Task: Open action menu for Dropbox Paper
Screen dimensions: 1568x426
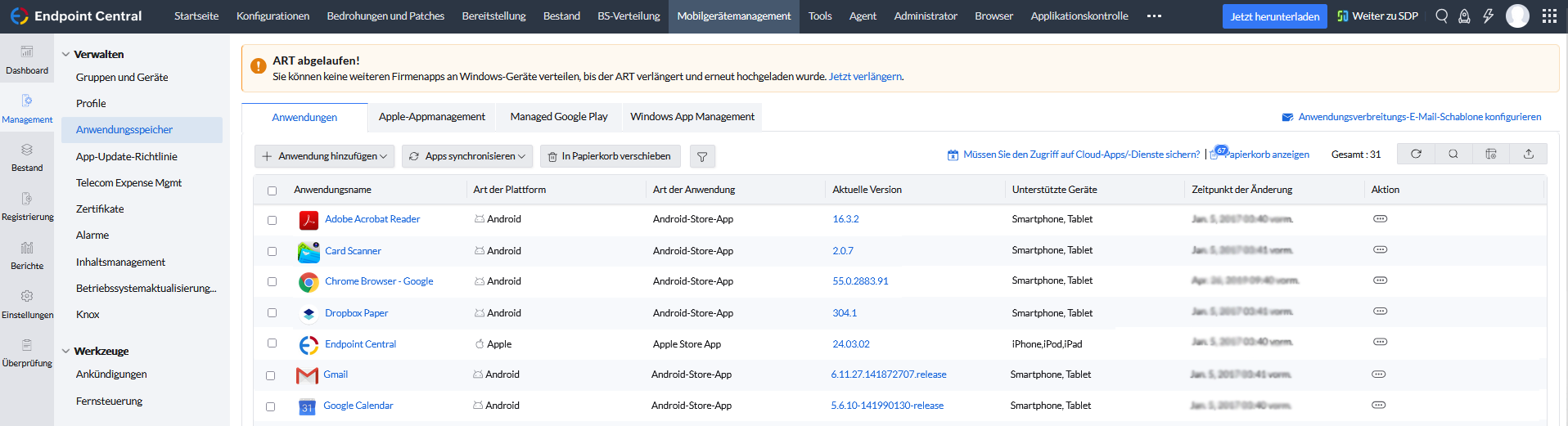Action: pos(1380,312)
